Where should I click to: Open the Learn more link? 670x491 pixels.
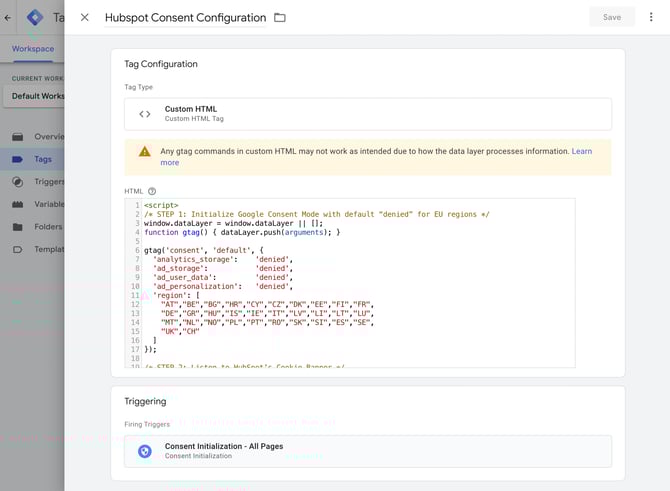pyautogui.click(x=581, y=151)
